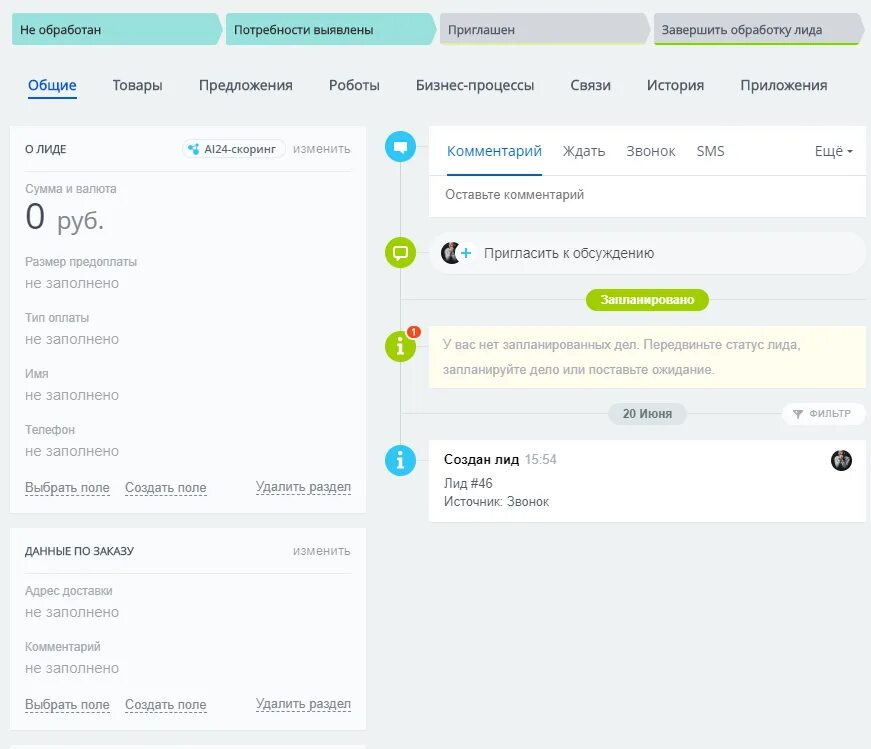
Task: Click the blue comment timeline icon
Action: click(400, 147)
